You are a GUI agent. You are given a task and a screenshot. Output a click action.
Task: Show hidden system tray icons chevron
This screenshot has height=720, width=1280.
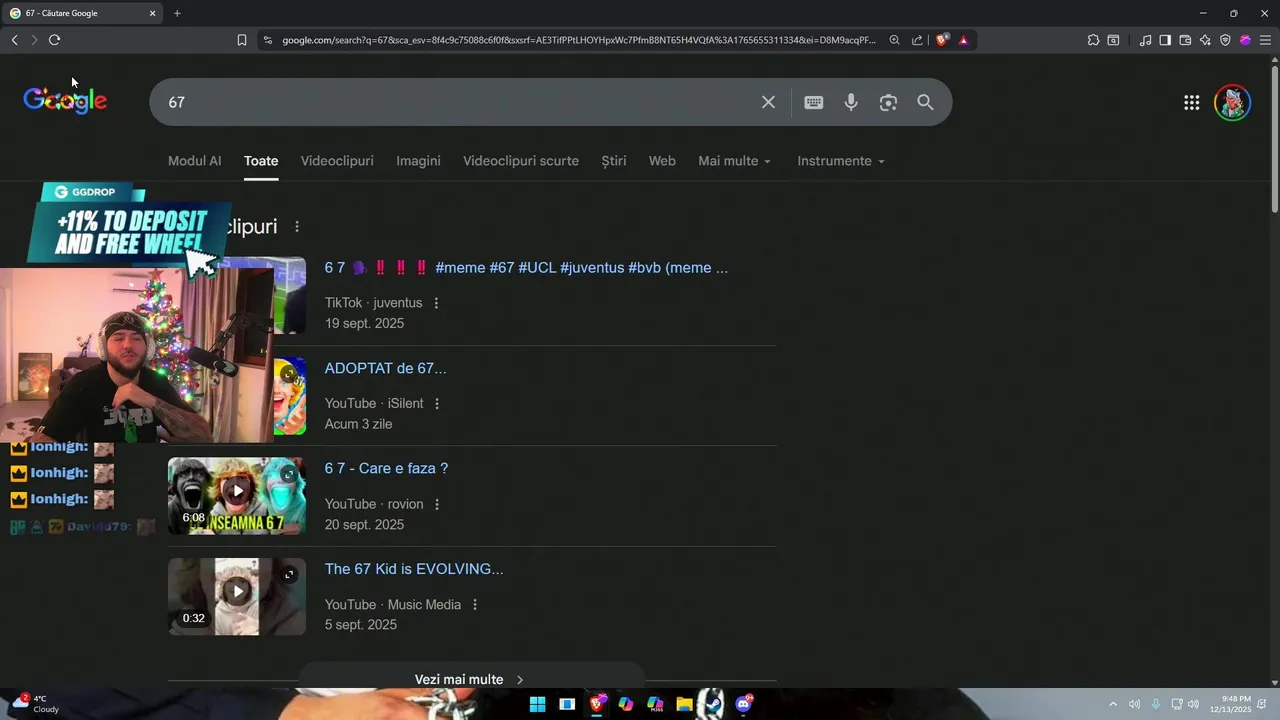(x=1113, y=704)
